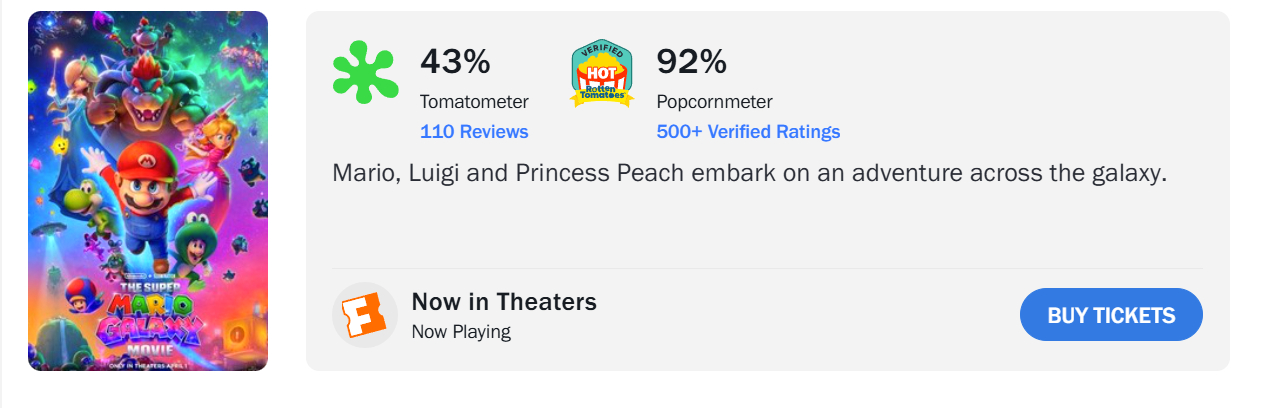Click the 43% Tomatometer score

pyautogui.click(x=455, y=62)
